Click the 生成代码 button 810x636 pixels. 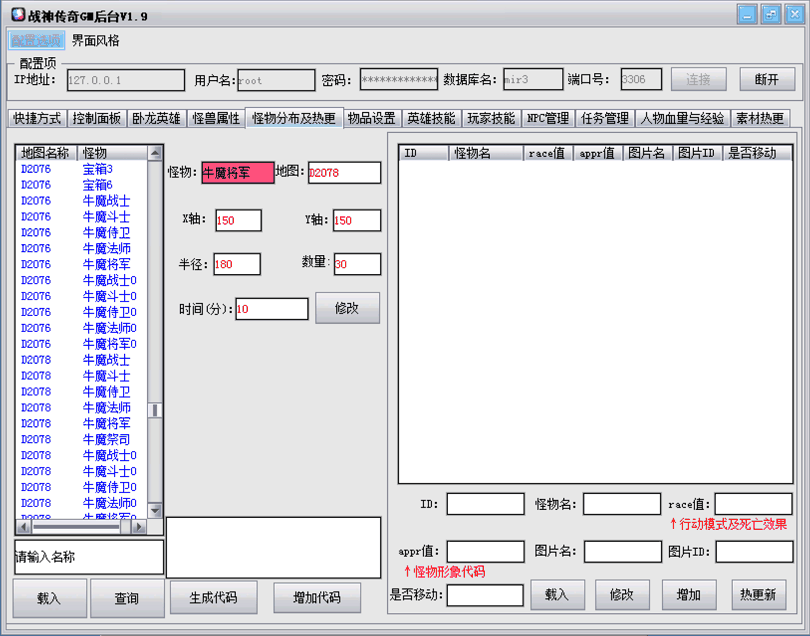pyautogui.click(x=213, y=598)
